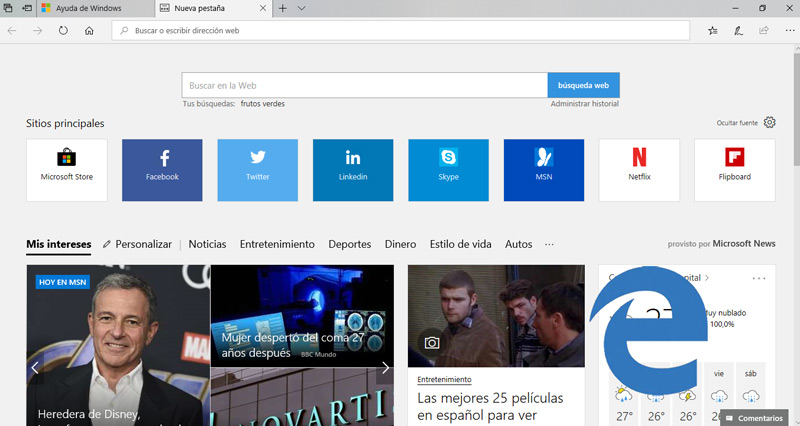Screen dimensions: 800x426
Task: Go back using the back arrow
Action: pos(12,31)
